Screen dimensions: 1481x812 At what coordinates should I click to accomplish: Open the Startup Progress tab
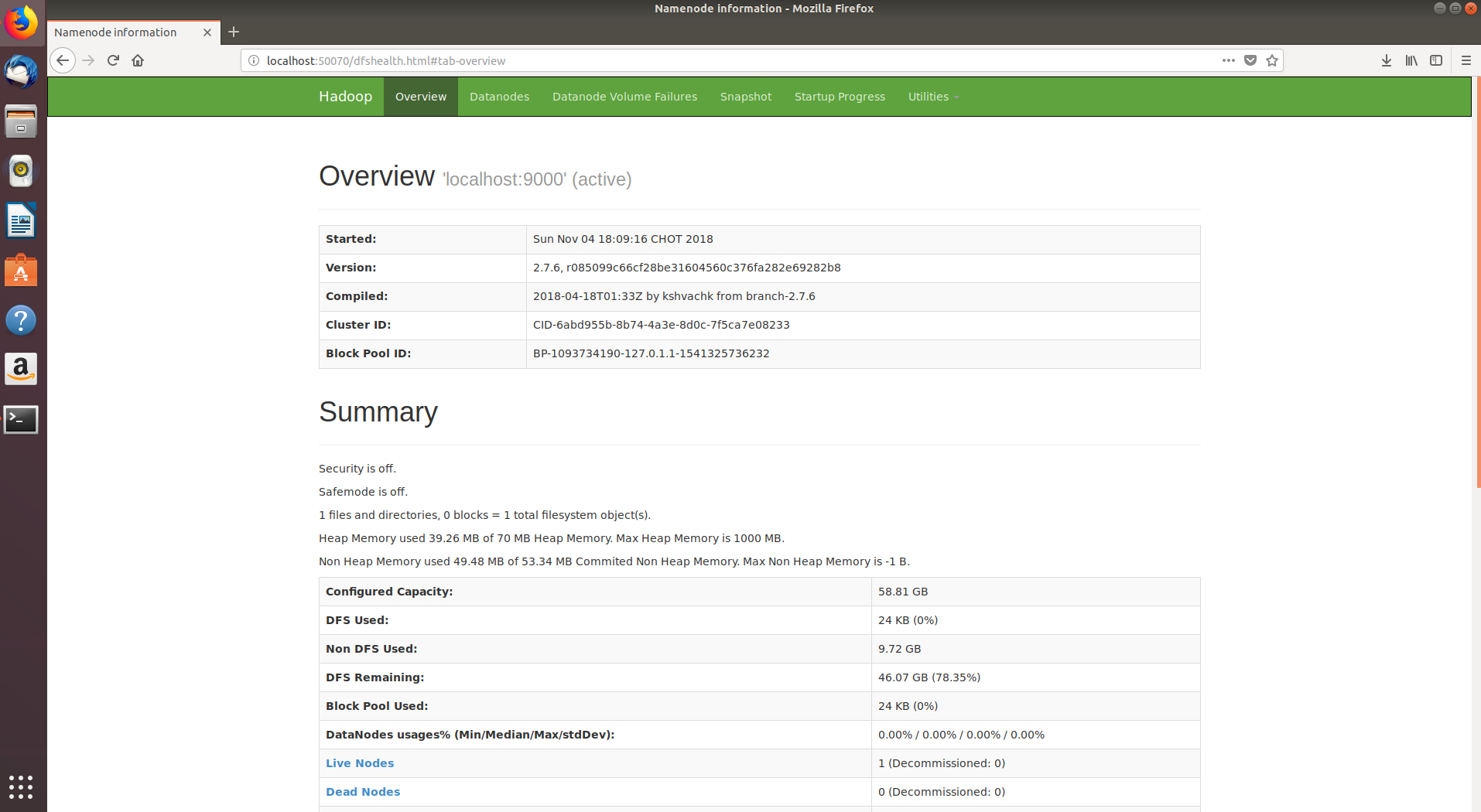(x=840, y=97)
